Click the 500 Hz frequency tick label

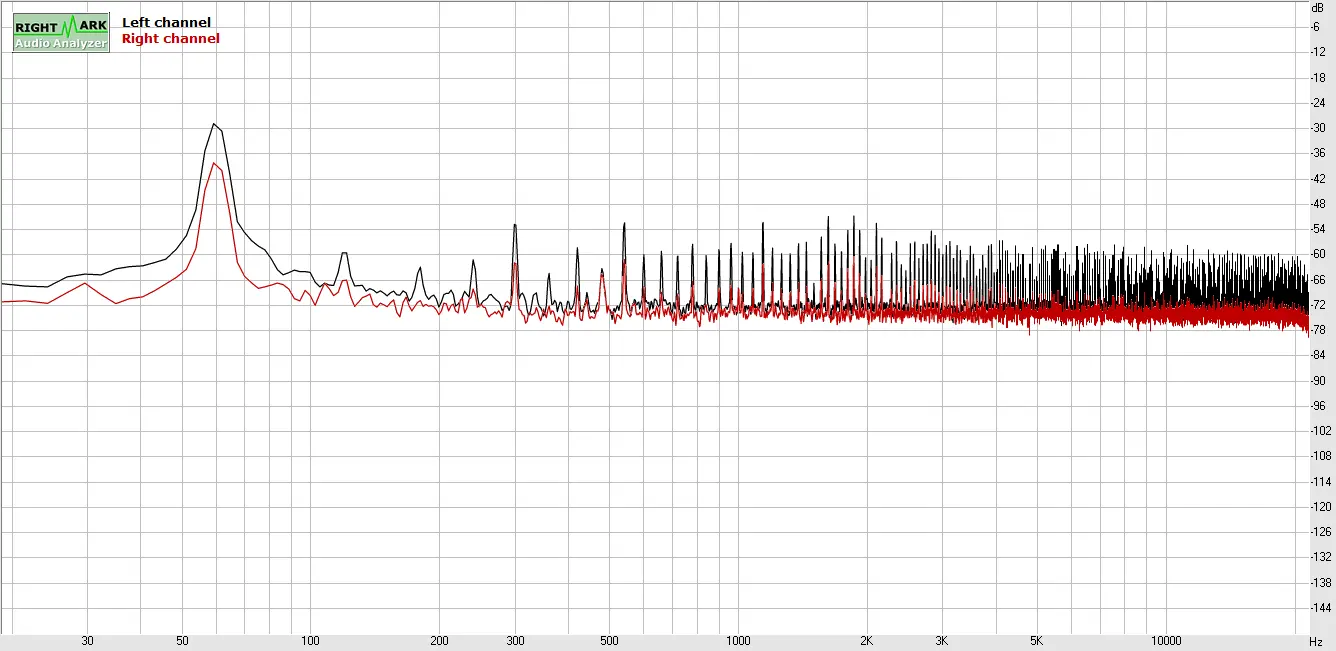point(609,640)
